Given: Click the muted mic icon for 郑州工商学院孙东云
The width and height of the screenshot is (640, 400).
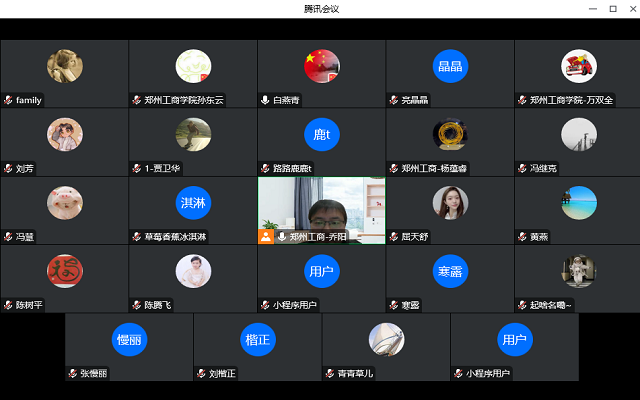Looking at the screenshot, I should tap(137, 100).
